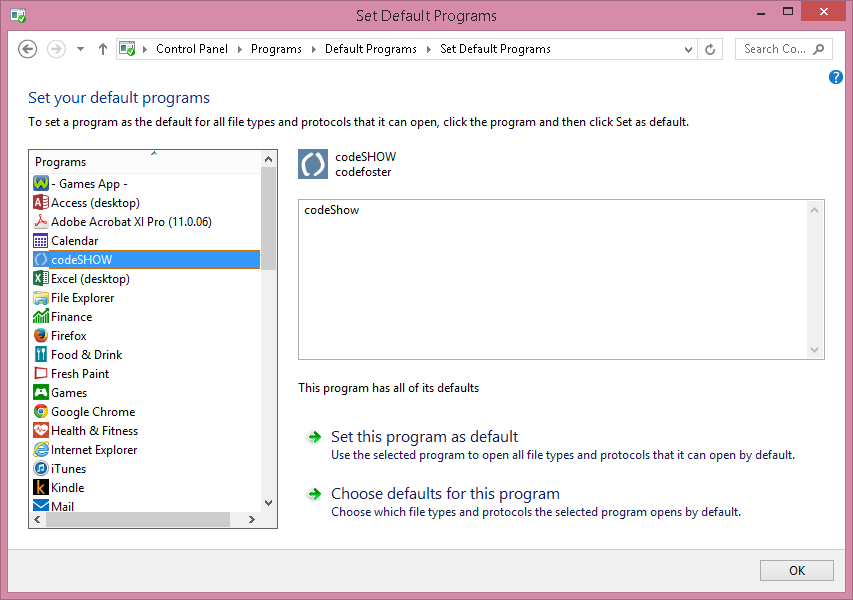This screenshot has width=853, height=600.
Task: Select Kindle in the programs list
Action: pyautogui.click(x=67, y=488)
